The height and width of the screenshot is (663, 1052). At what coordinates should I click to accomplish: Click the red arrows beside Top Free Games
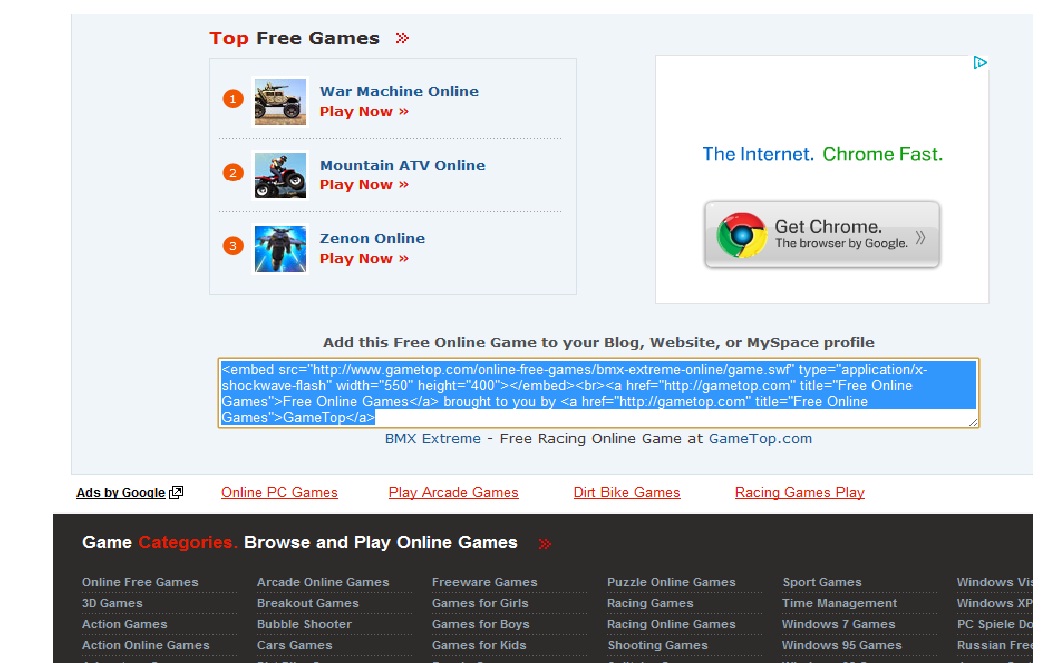(x=402, y=38)
